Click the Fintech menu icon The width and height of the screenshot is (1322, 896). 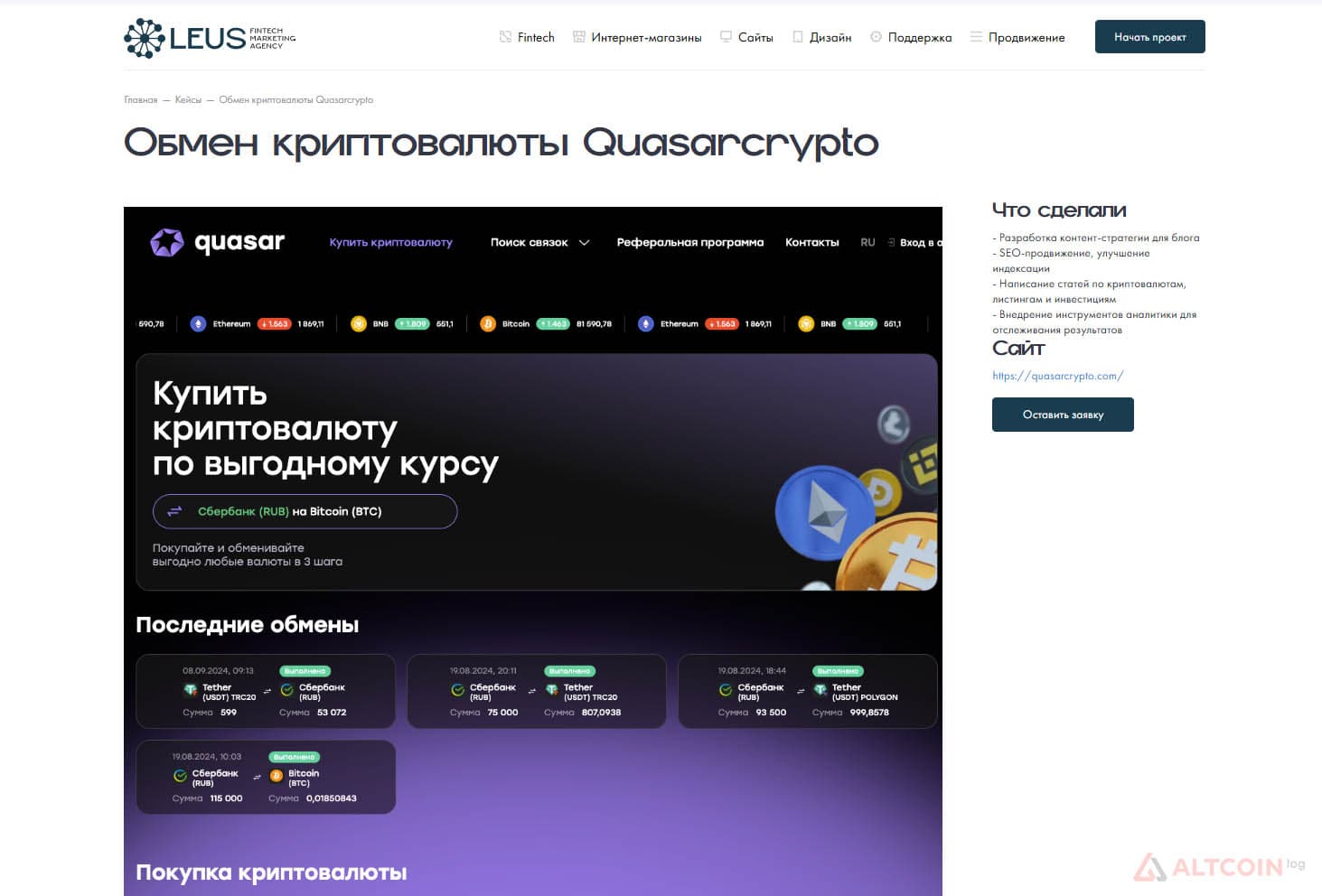pyautogui.click(x=505, y=37)
